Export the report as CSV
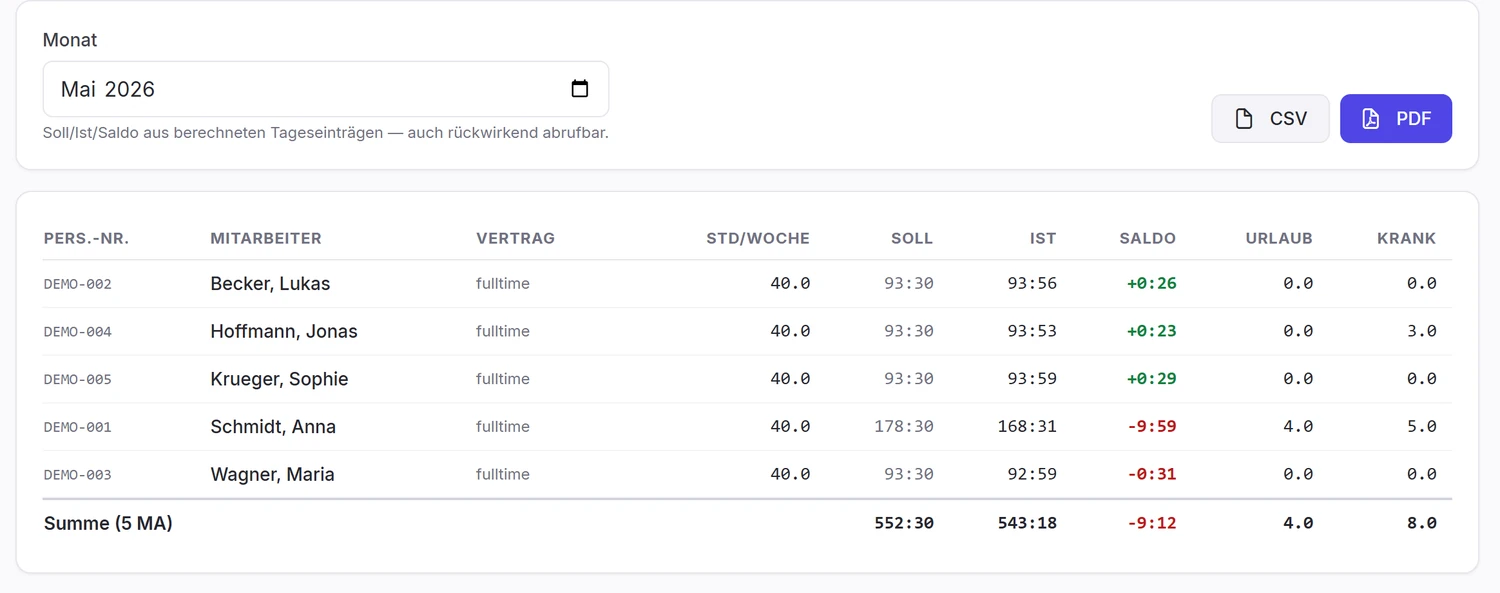 click(x=1270, y=119)
